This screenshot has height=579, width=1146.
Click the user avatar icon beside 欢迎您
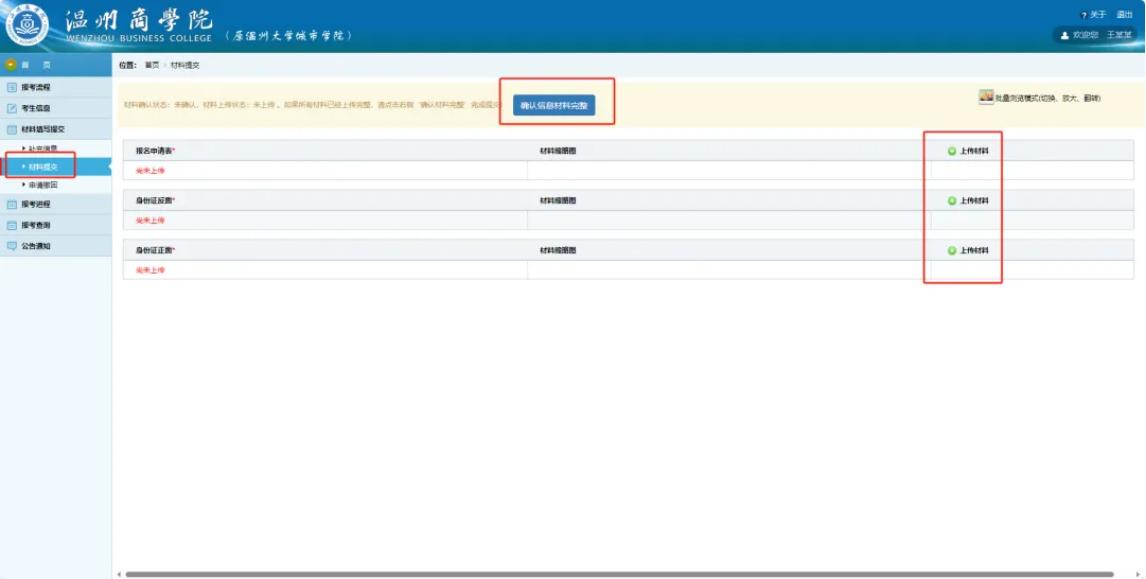click(x=1065, y=35)
